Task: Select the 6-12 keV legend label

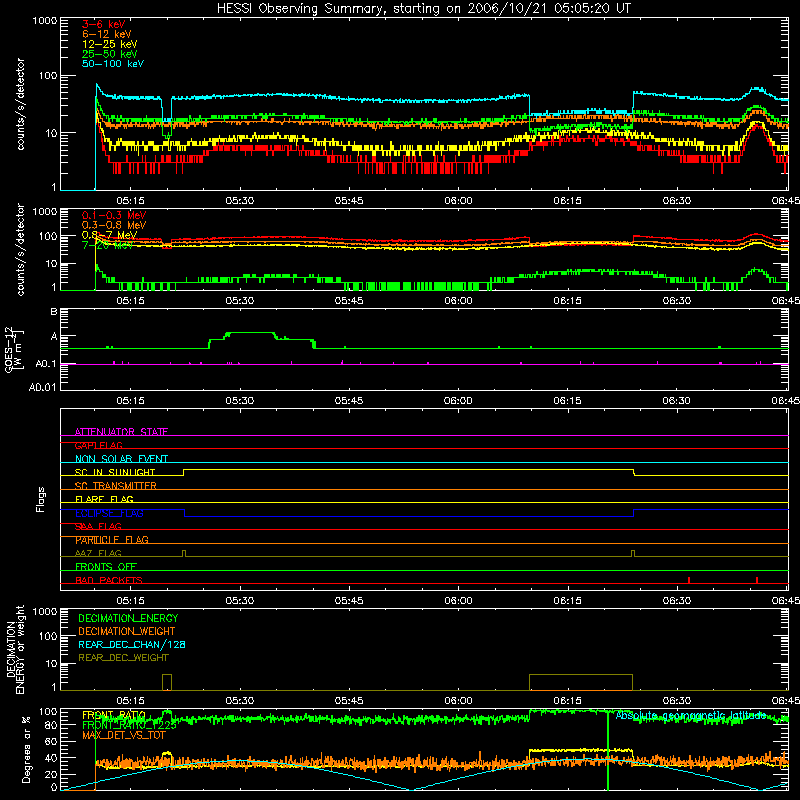Action: point(107,34)
